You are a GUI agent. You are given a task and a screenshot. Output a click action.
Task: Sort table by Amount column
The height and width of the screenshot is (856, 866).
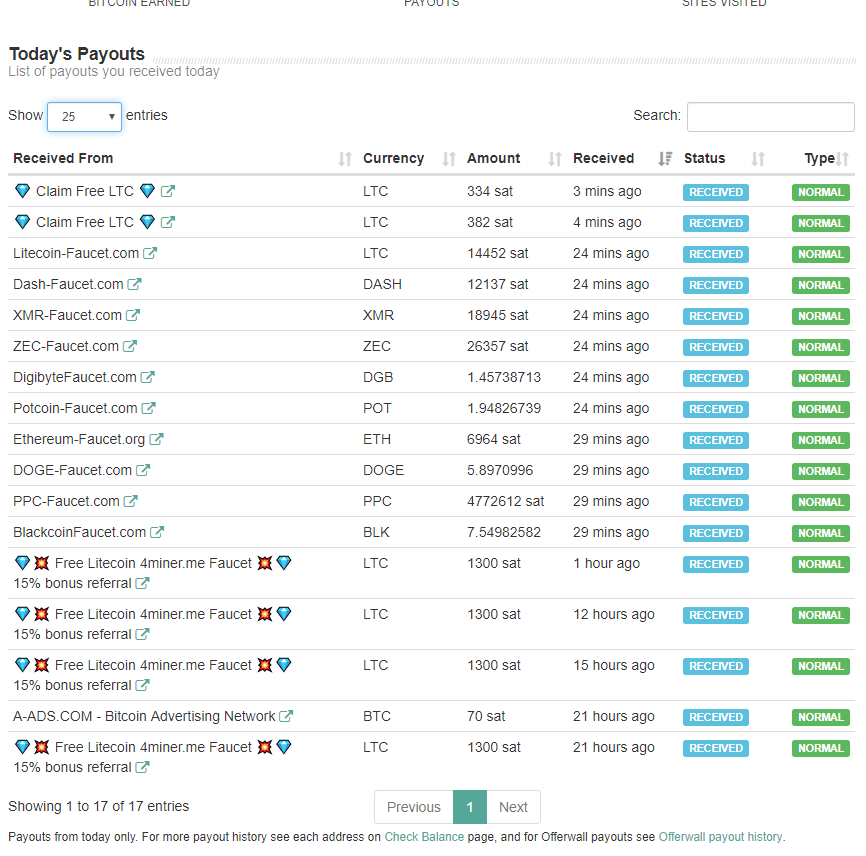[493, 158]
